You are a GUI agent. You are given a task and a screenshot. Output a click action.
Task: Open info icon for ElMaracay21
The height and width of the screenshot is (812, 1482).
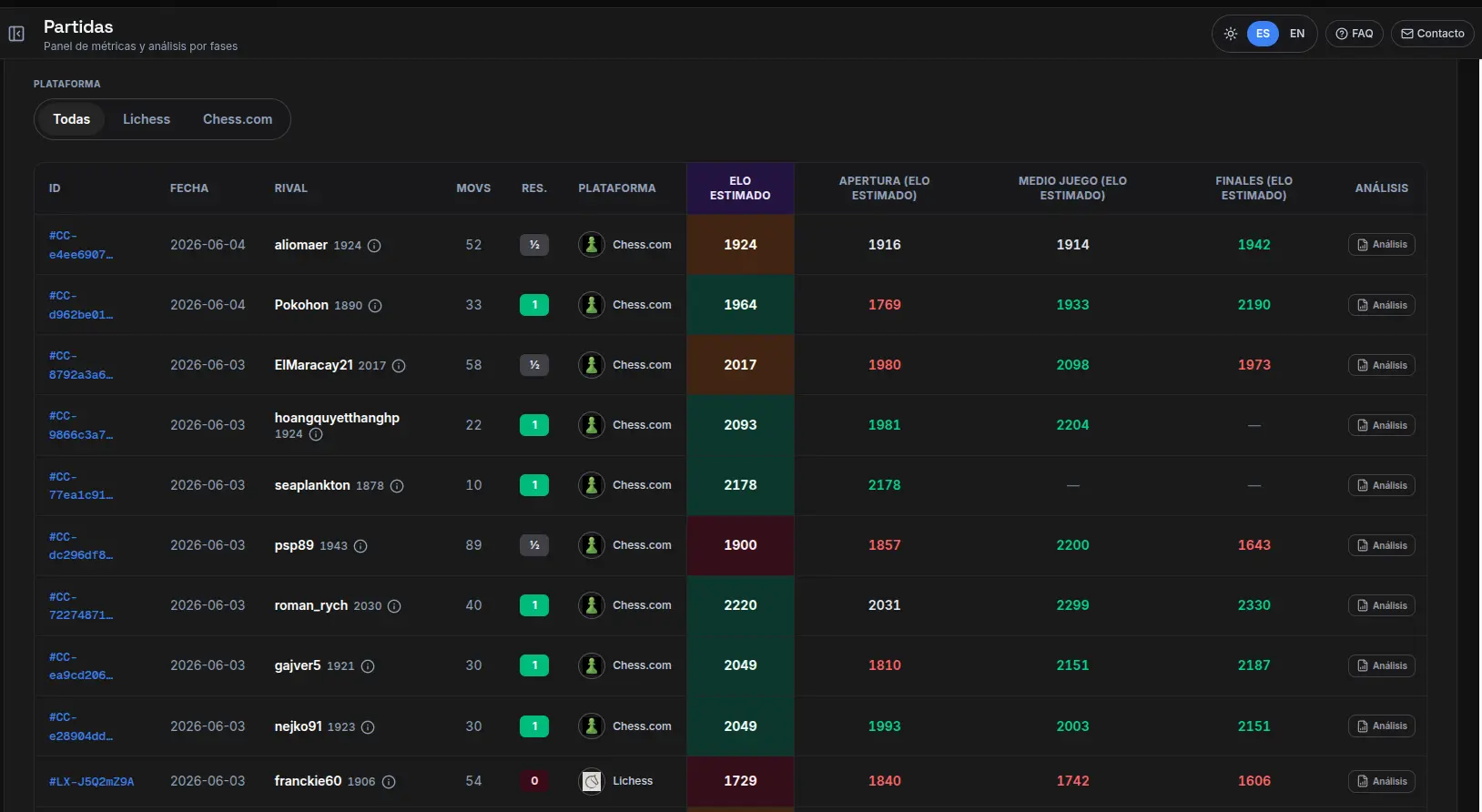[399, 366]
